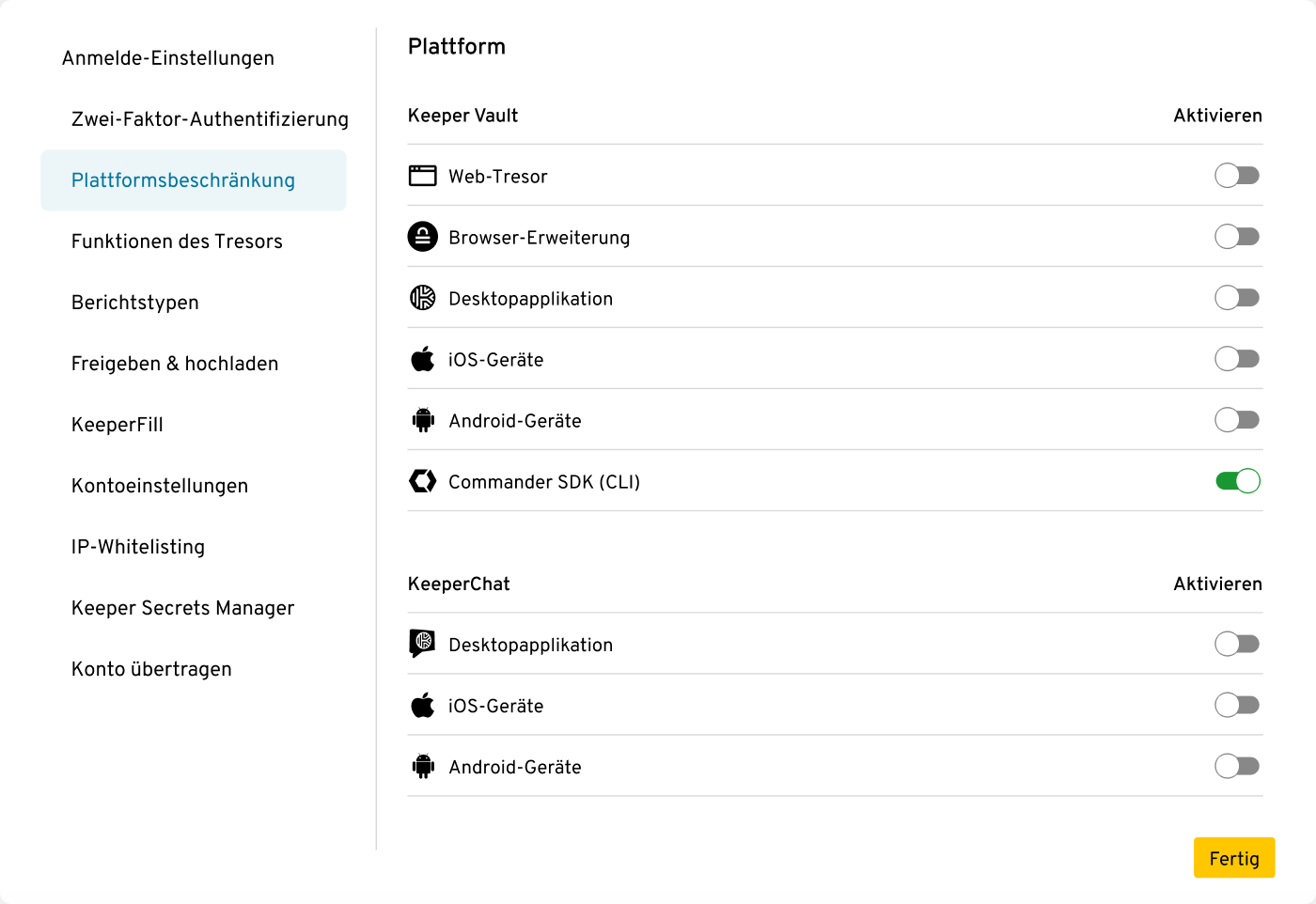Screen dimensions: 1316x904
Task: Switch on Keeper Vault Android-Geräte
Action: click(1237, 420)
